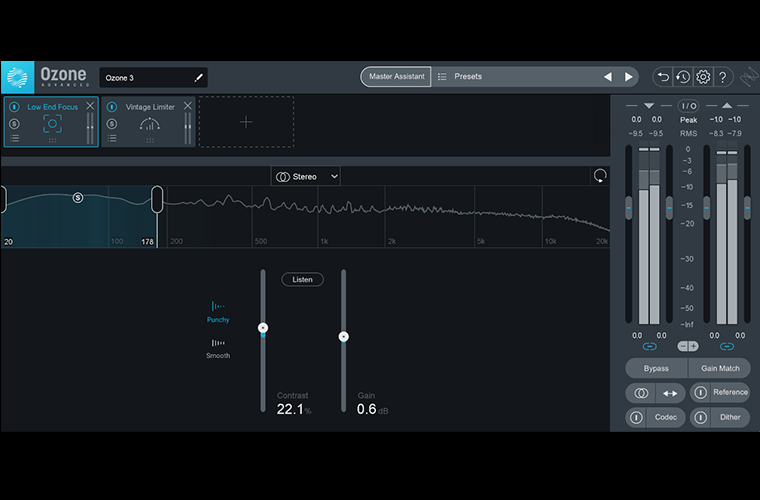Select the Low End Focus module icon

point(52,124)
